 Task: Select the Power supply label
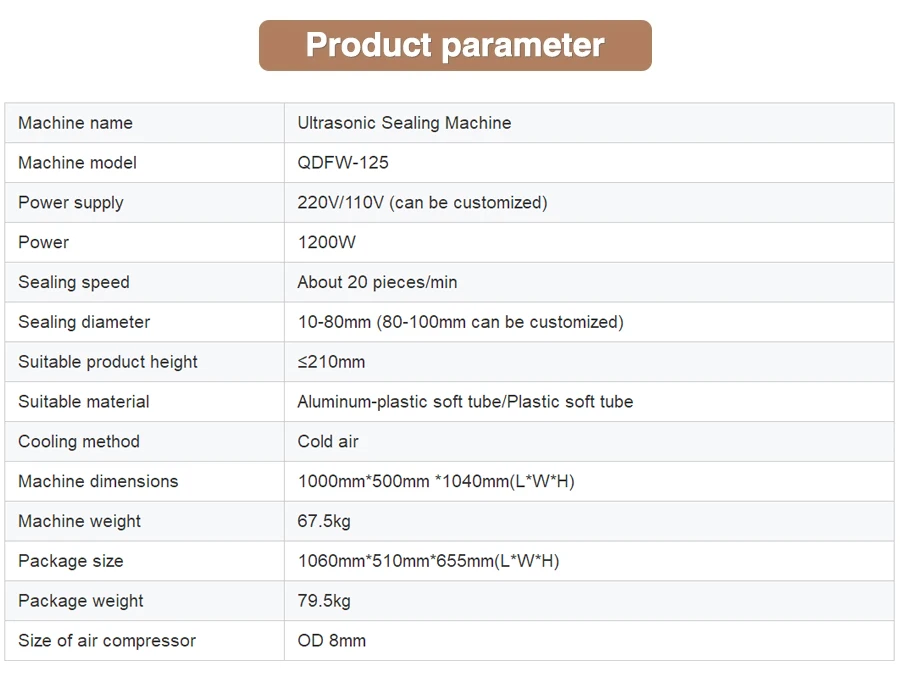click(71, 203)
